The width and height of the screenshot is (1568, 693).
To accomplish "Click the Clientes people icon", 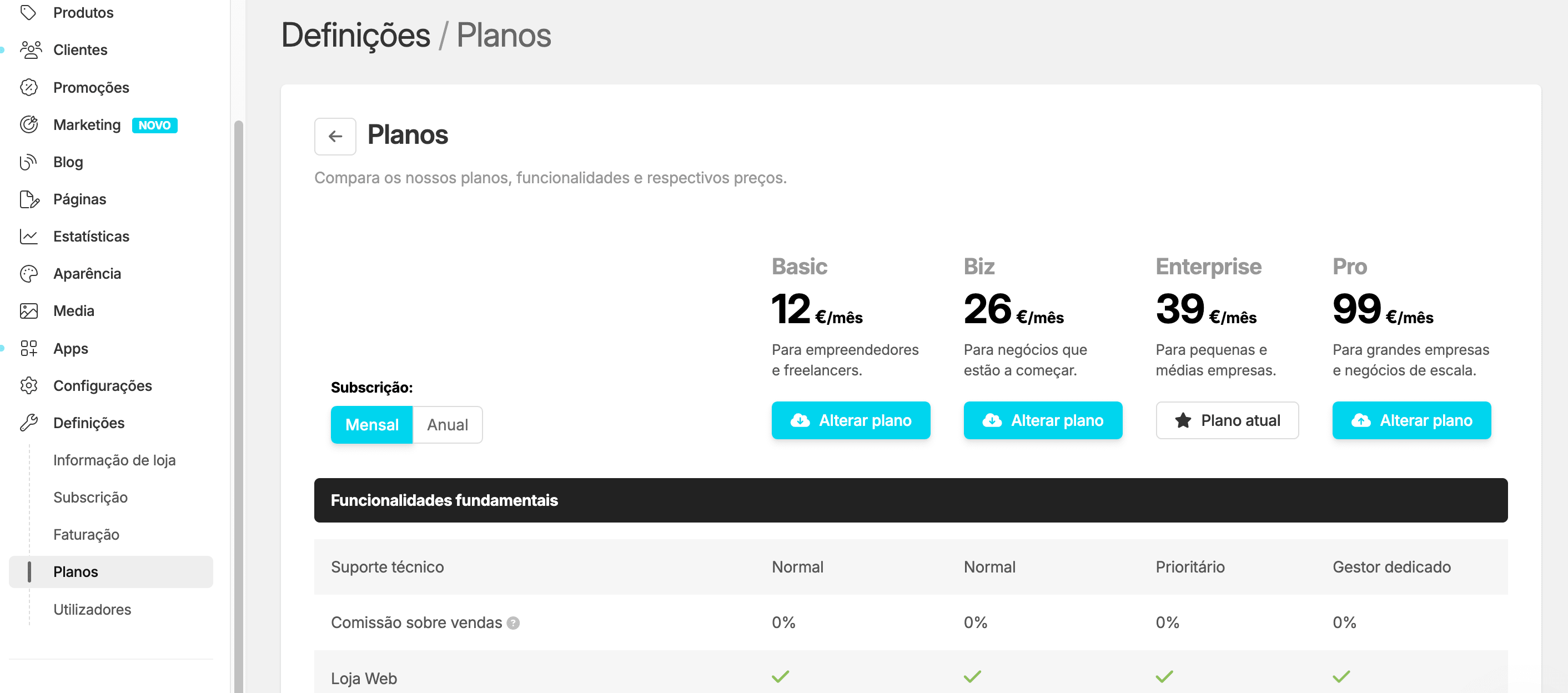I will [30, 50].
